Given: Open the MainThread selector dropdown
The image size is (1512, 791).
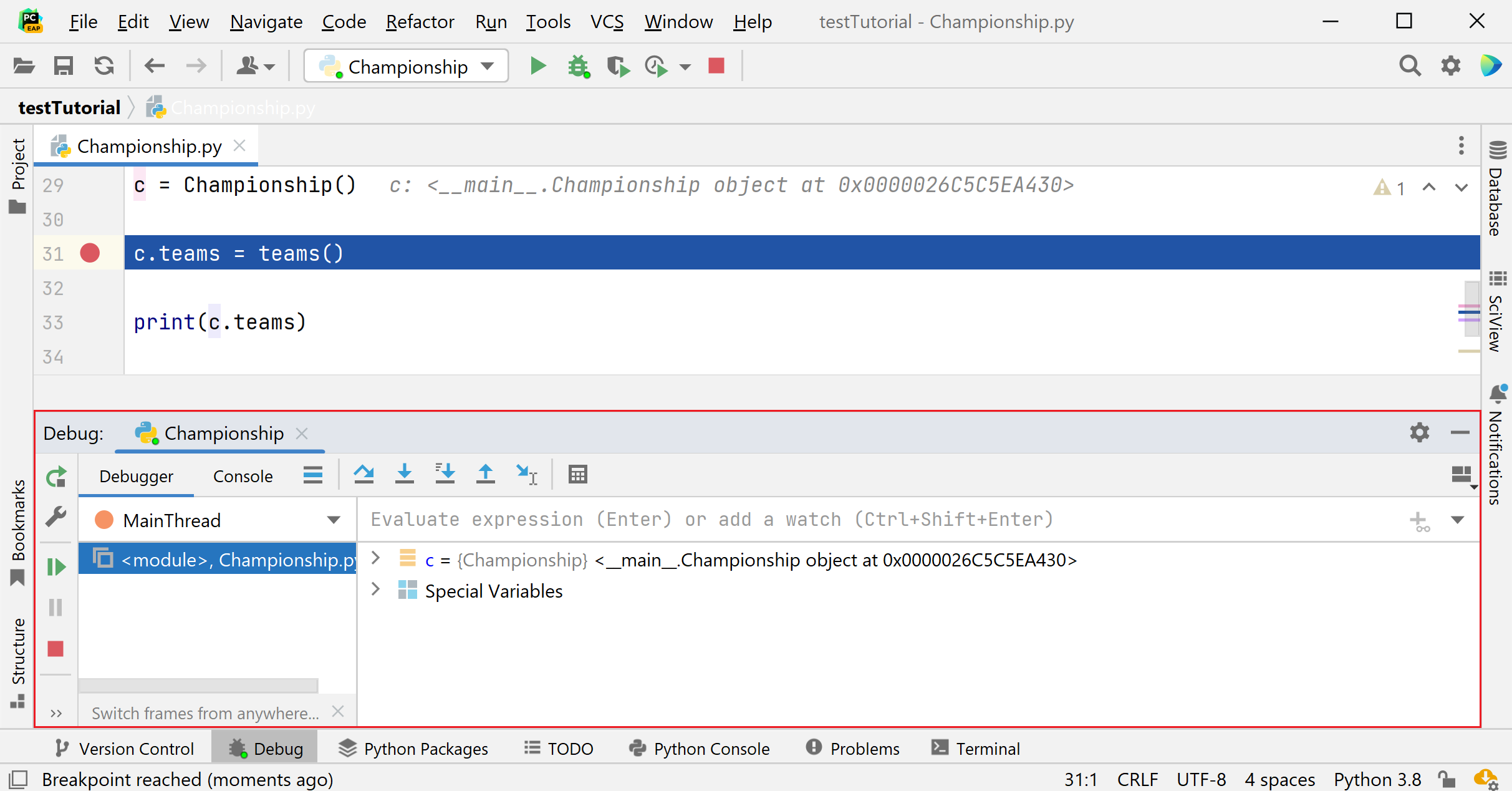Looking at the screenshot, I should [x=334, y=520].
